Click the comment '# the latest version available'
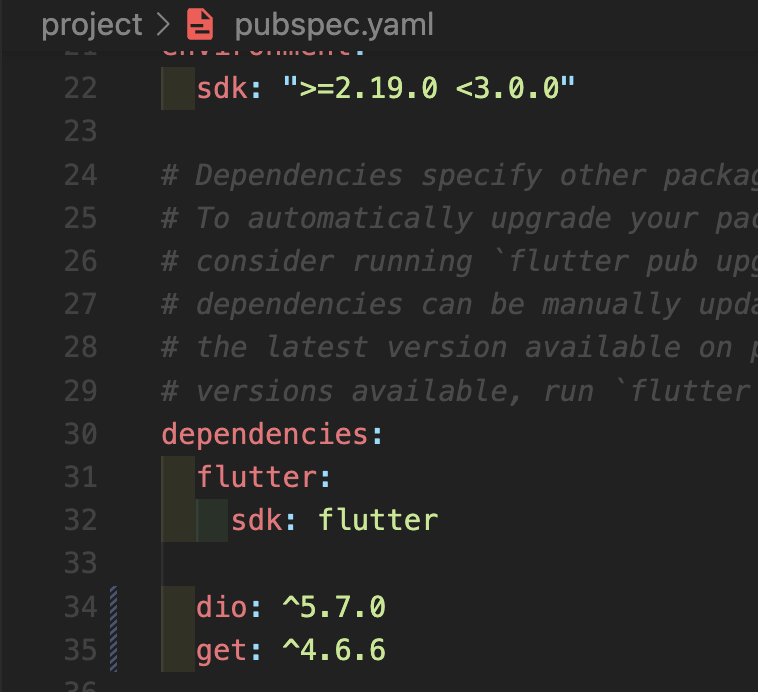The height and width of the screenshot is (692, 758). pyautogui.click(x=421, y=348)
